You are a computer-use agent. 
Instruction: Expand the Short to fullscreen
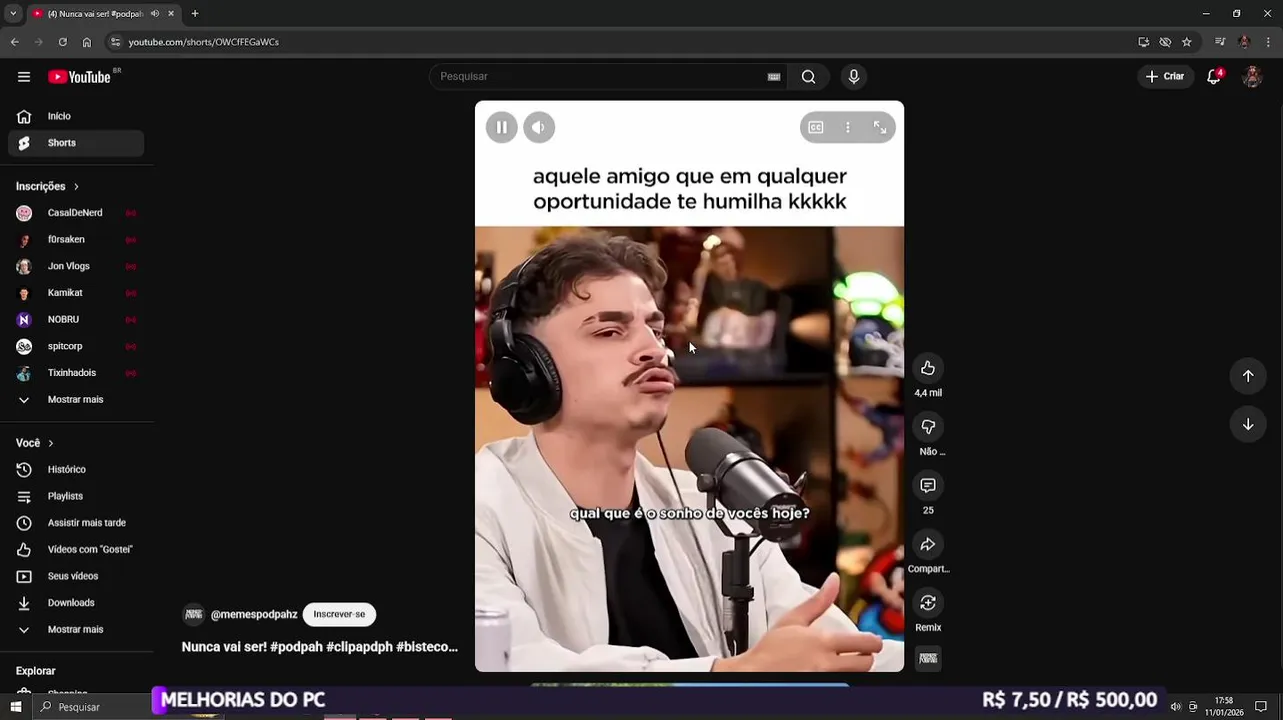pos(880,127)
